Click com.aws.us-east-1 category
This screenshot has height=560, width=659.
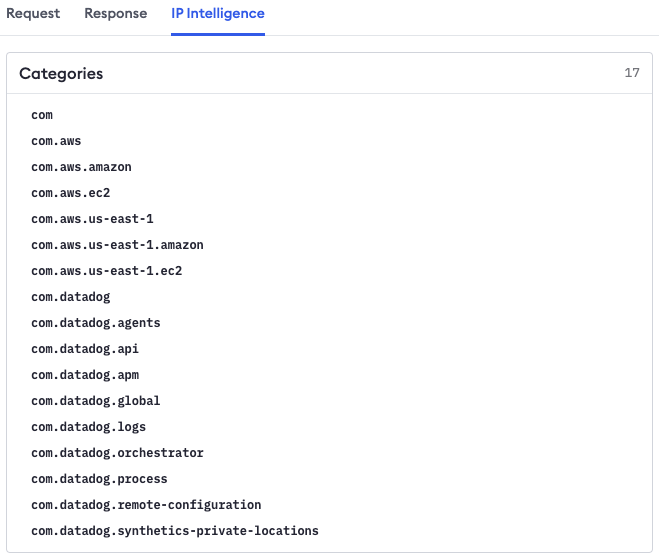[x=92, y=219]
